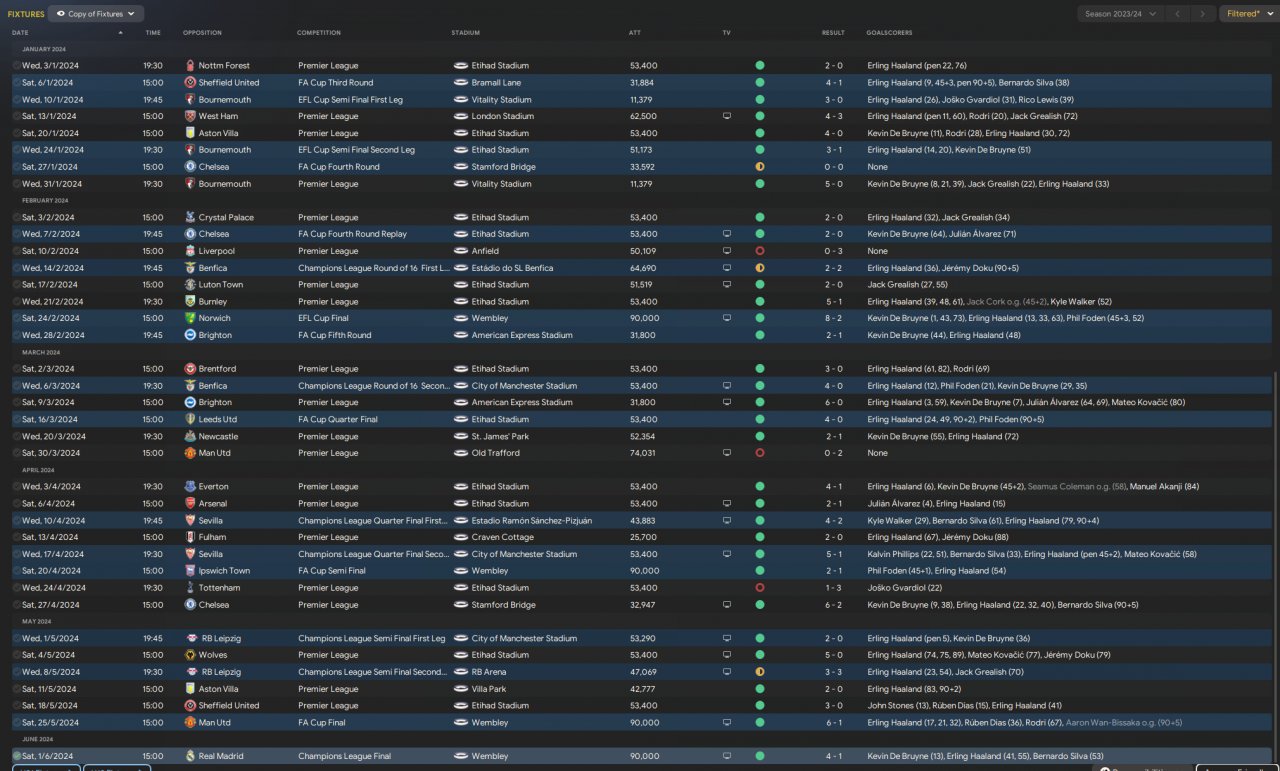Click the stadium icon beside Craven Cottage
The width and height of the screenshot is (1280, 771).
pos(461,537)
